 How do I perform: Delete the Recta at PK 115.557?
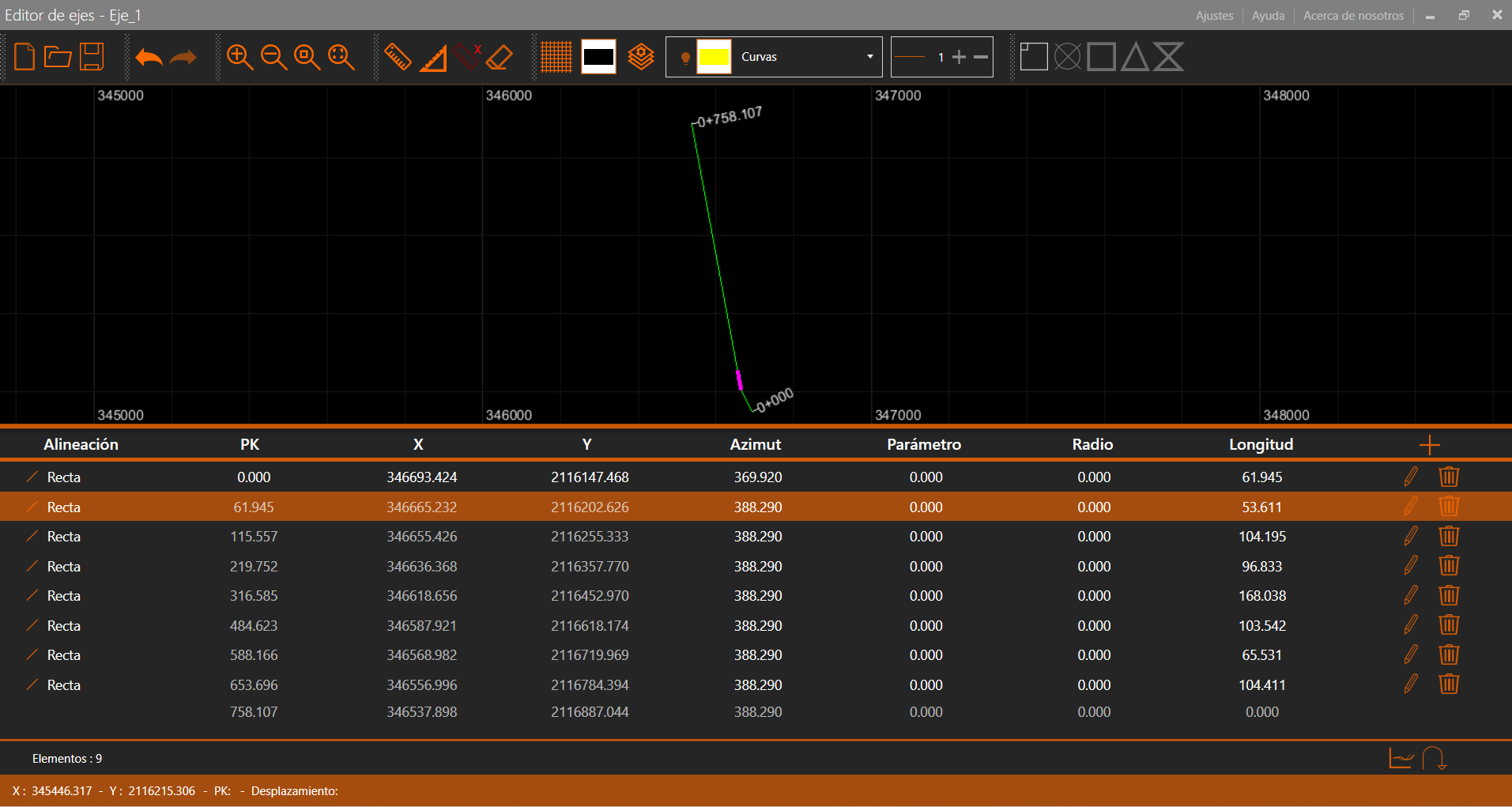[1449, 536]
